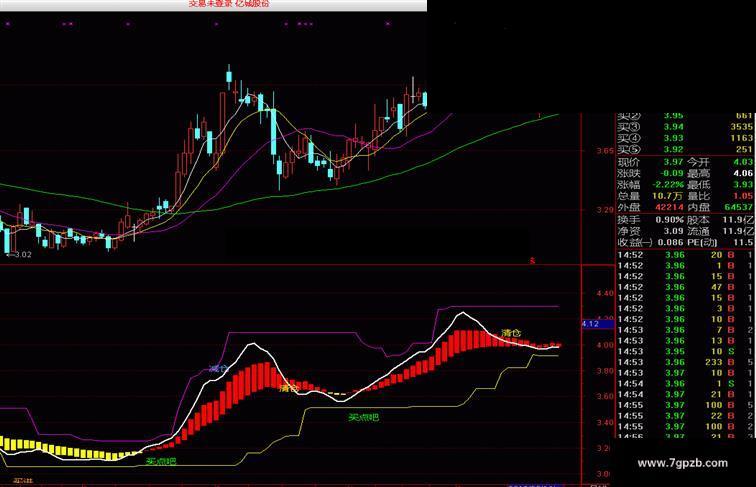Click the 4.40 indicator axis label

coord(605,293)
